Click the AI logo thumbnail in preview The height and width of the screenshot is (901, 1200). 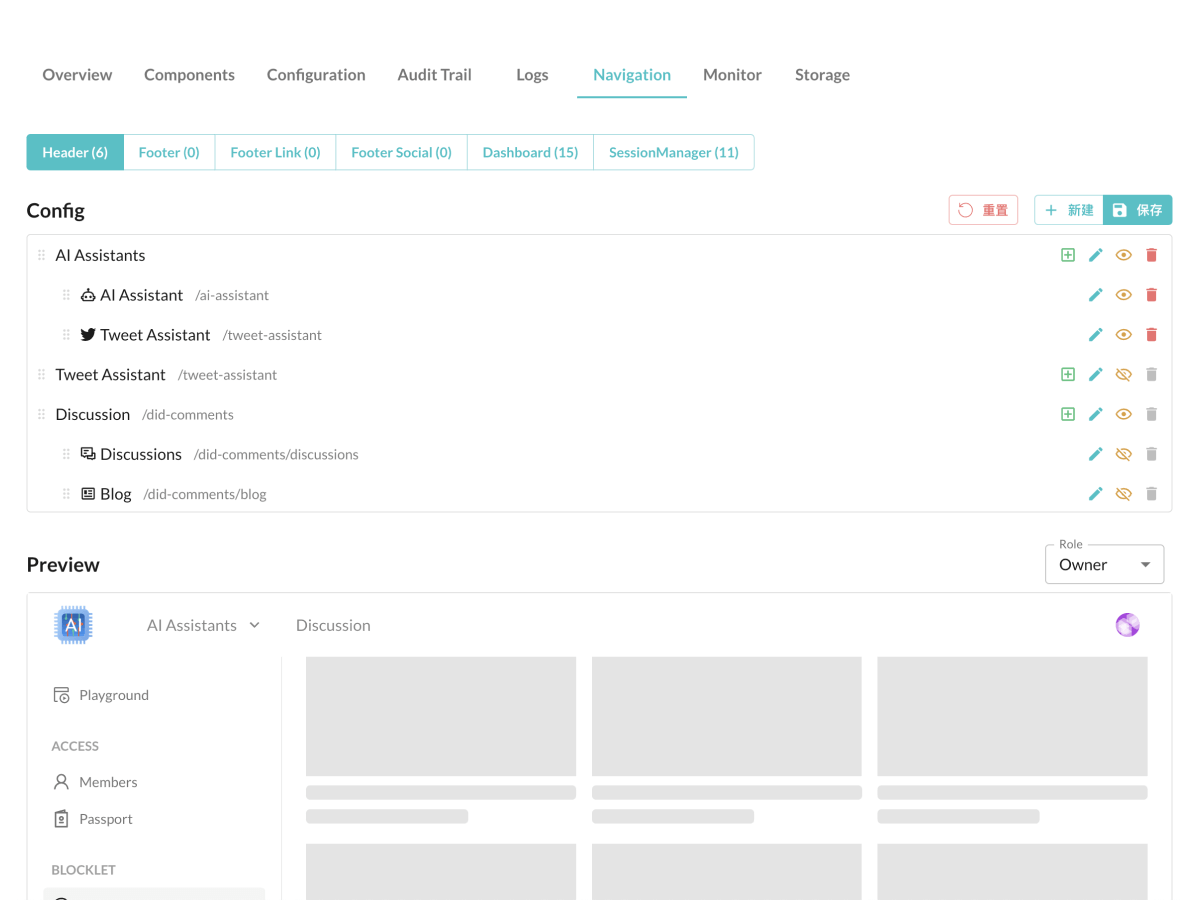(x=72, y=624)
